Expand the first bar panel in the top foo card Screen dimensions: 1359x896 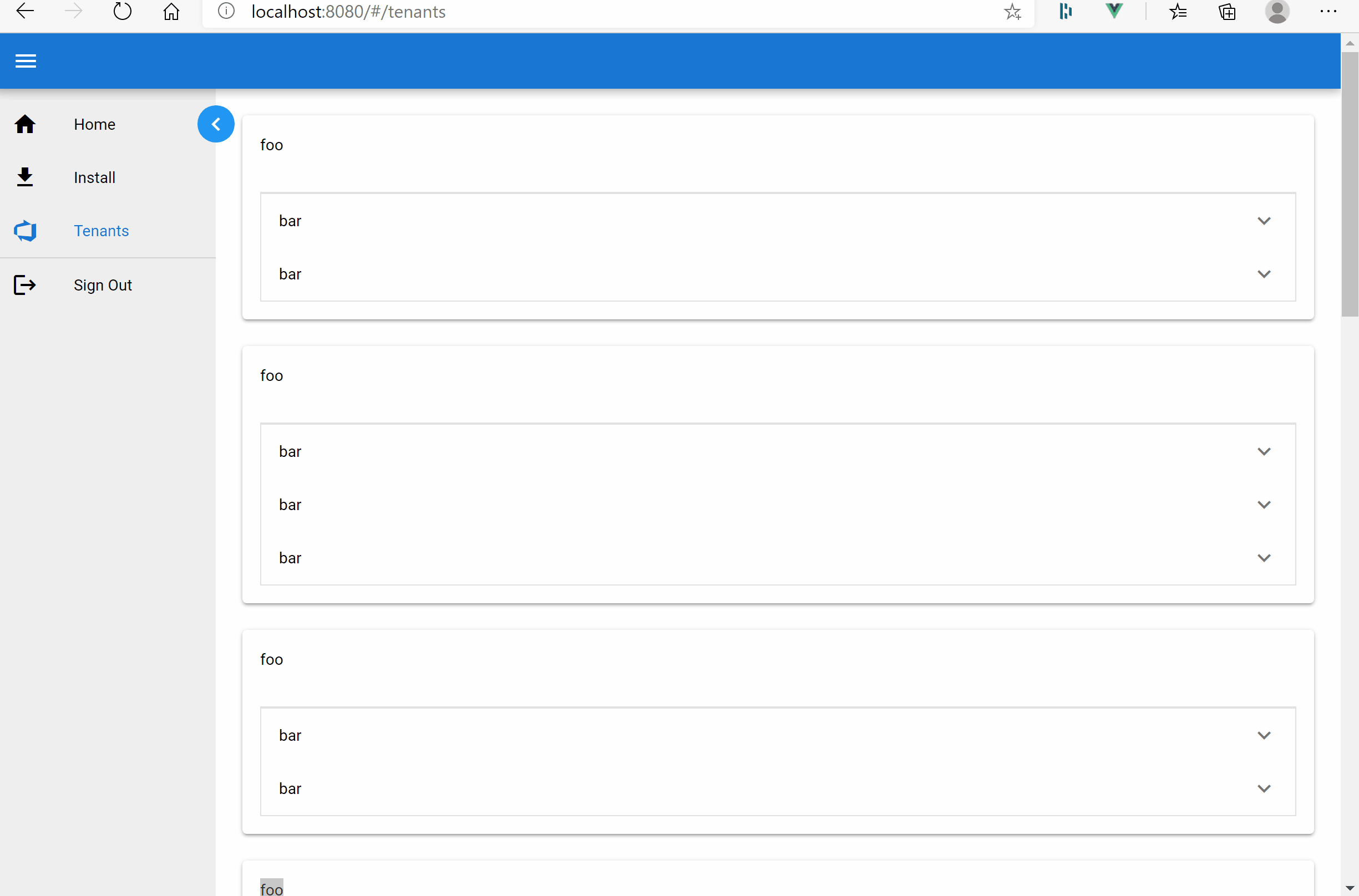pos(1264,221)
